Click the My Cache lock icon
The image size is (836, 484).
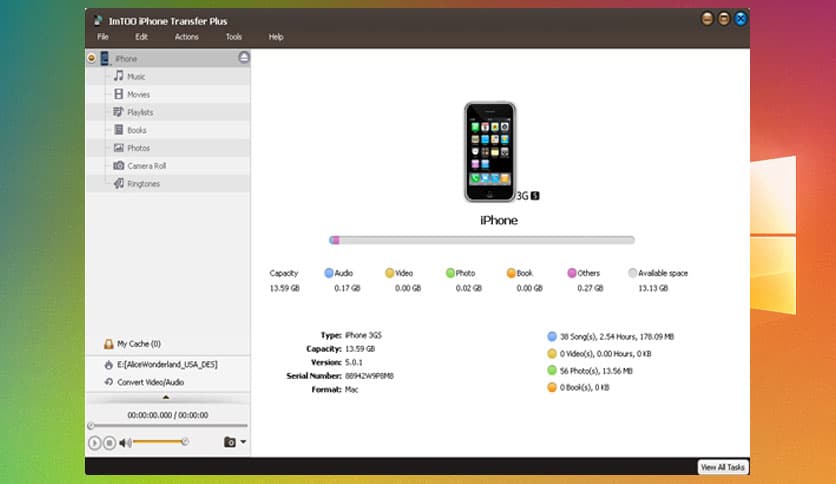point(109,344)
